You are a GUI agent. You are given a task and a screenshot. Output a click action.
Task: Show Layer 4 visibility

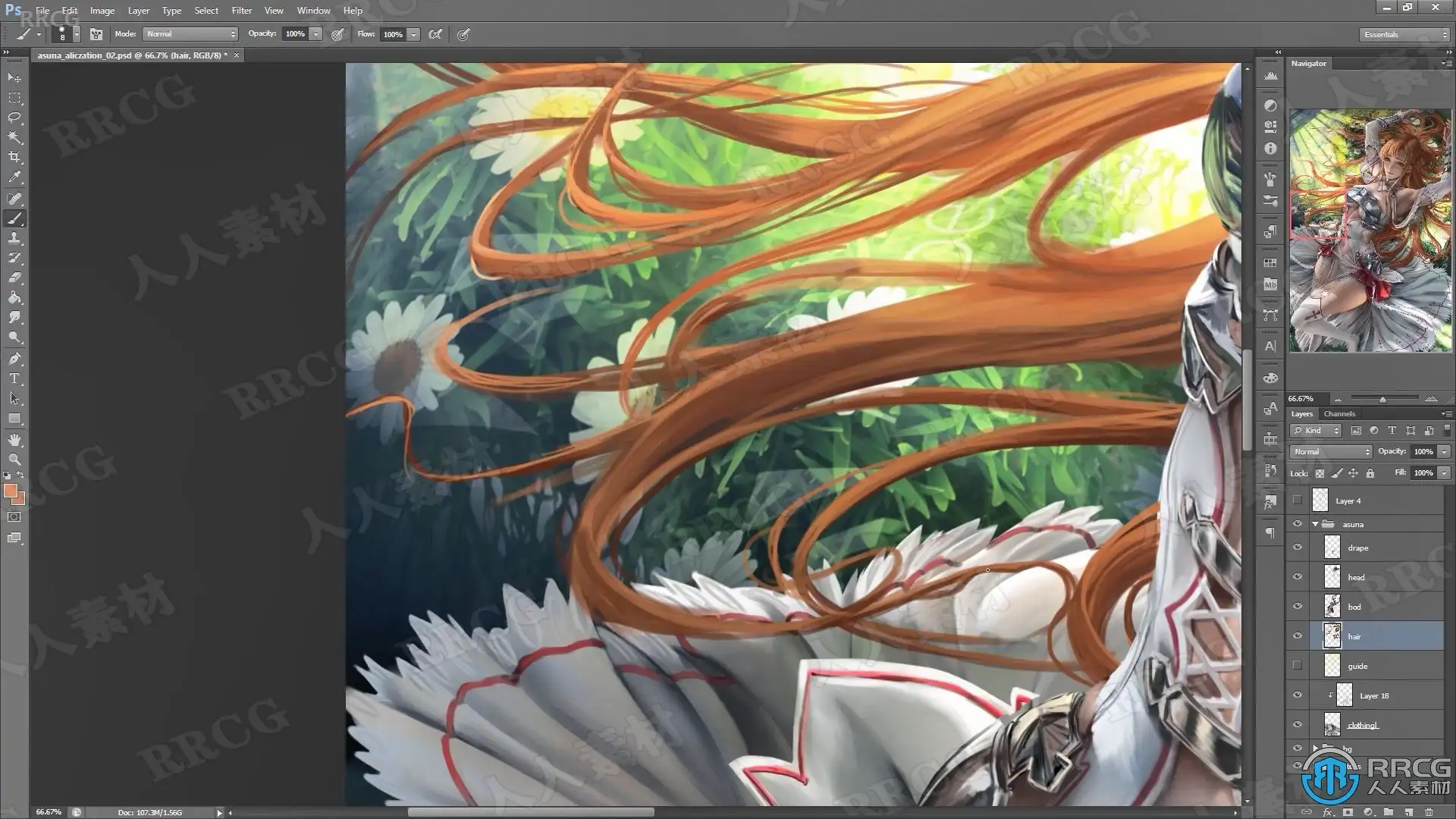point(1298,500)
